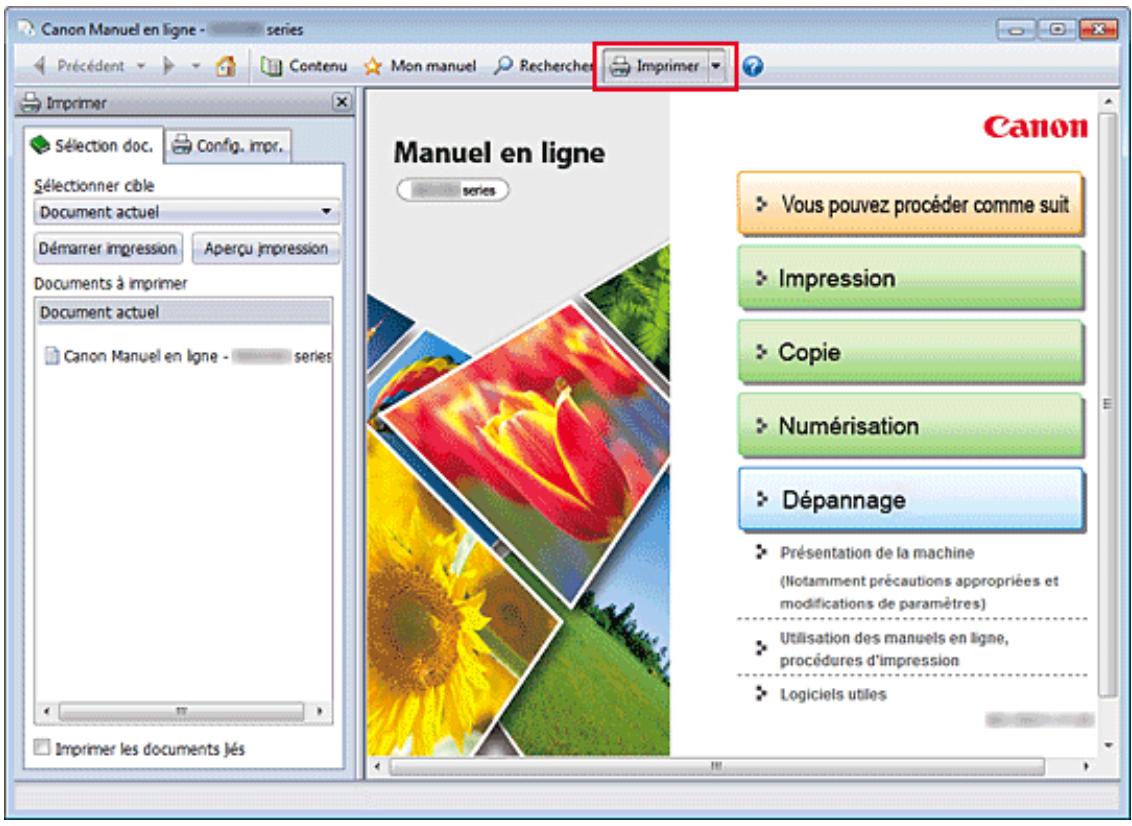Open the Rechercher search panel

(x=543, y=66)
